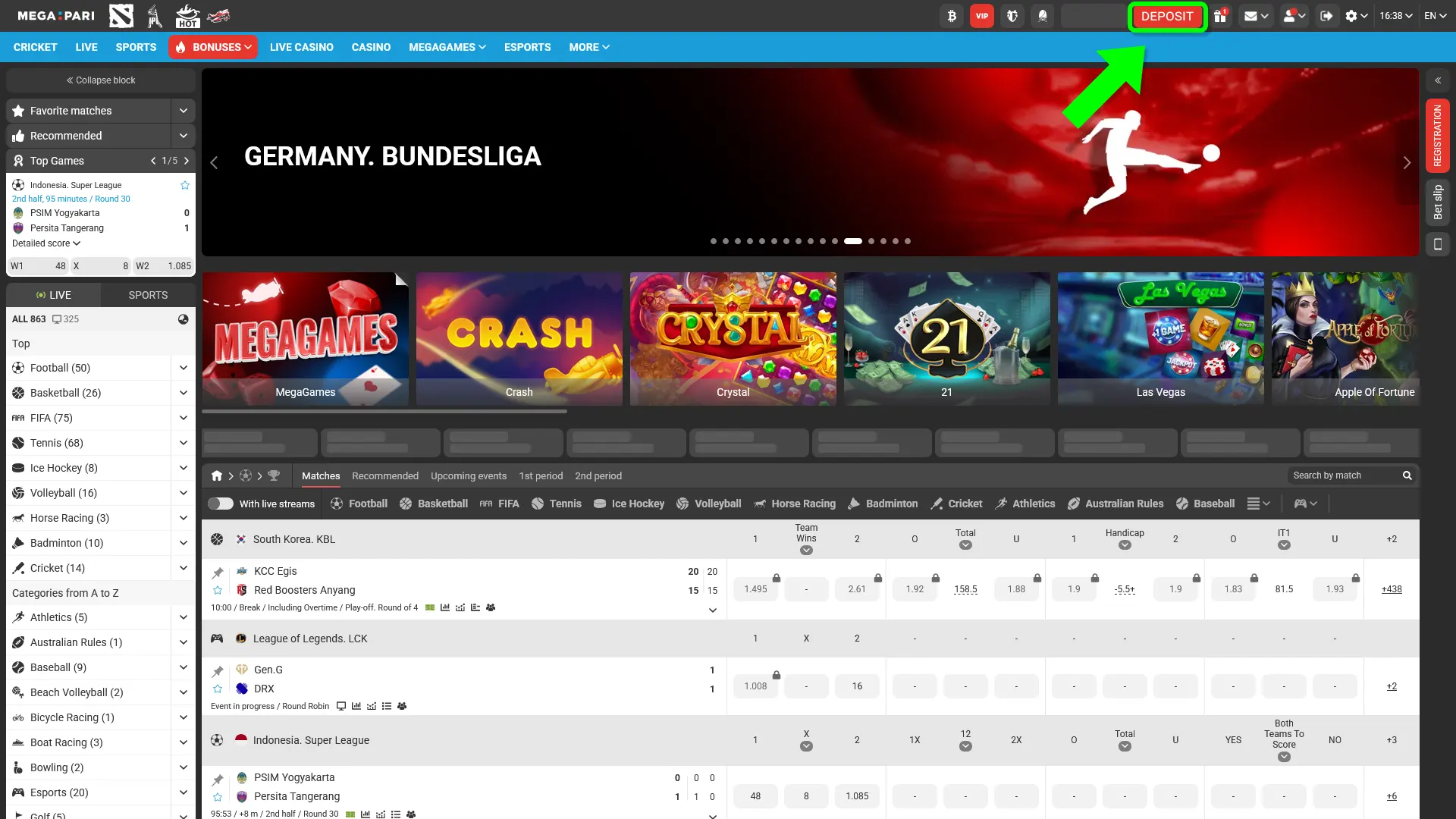Expand Tennis (68) category
This screenshot has width=1456, height=819.
(183, 443)
